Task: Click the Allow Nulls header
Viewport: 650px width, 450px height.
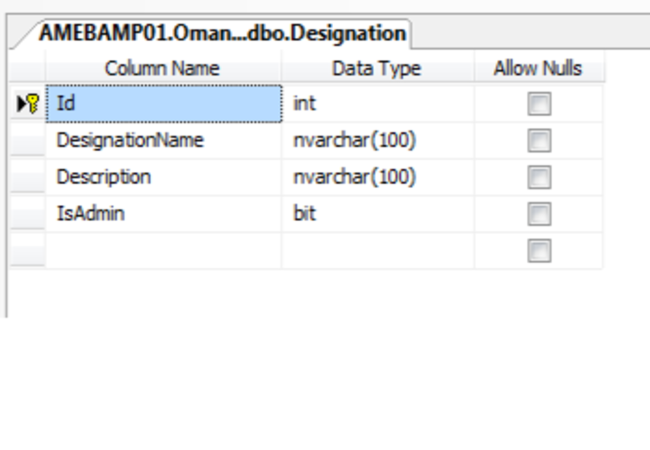Action: [538, 69]
